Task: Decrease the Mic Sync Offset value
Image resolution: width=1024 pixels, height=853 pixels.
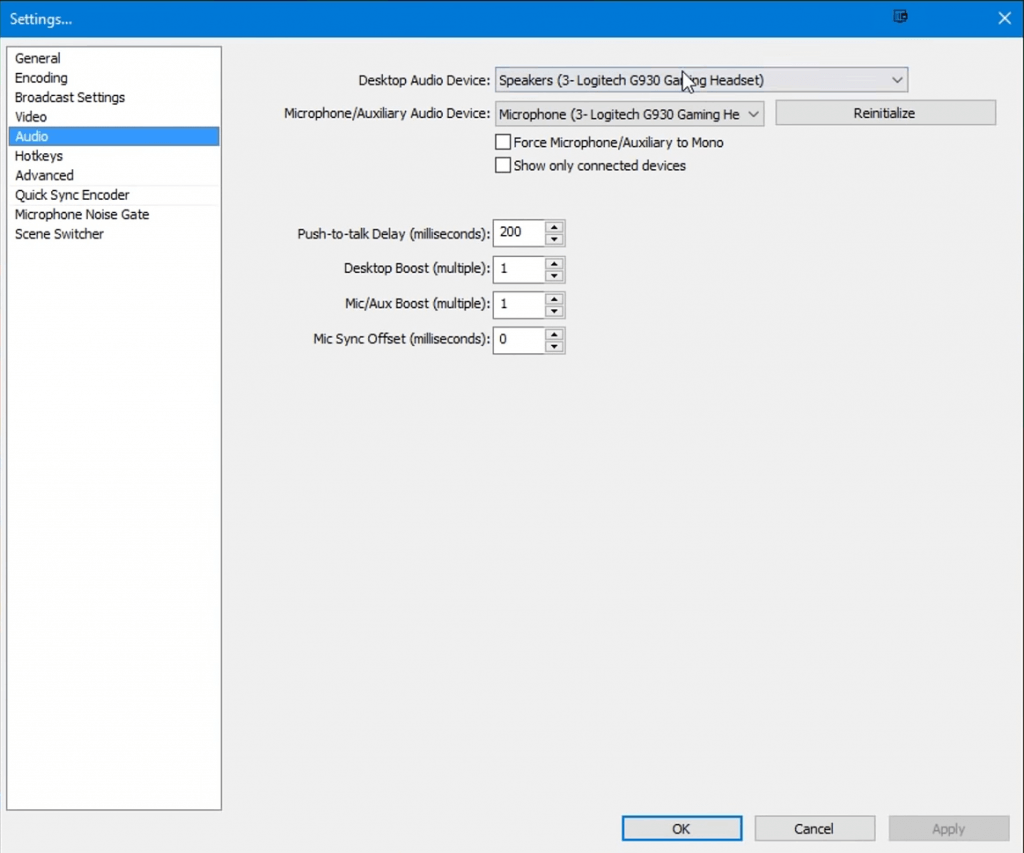Action: click(x=554, y=346)
